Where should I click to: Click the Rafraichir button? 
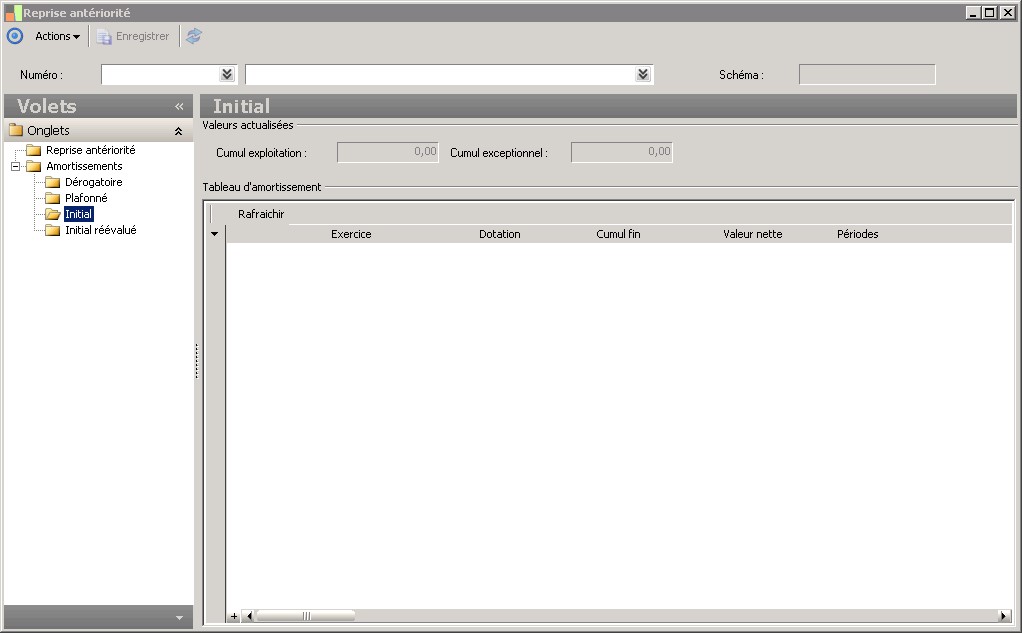click(x=261, y=214)
